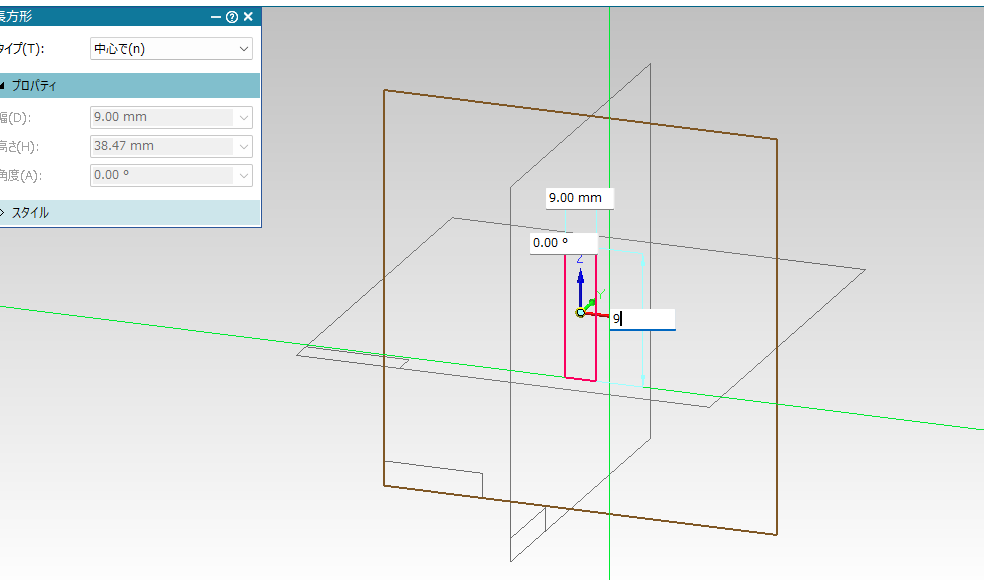The height and width of the screenshot is (580, 984).
Task: Click the on-canvas 0.00 ° angle box
Action: tap(563, 243)
